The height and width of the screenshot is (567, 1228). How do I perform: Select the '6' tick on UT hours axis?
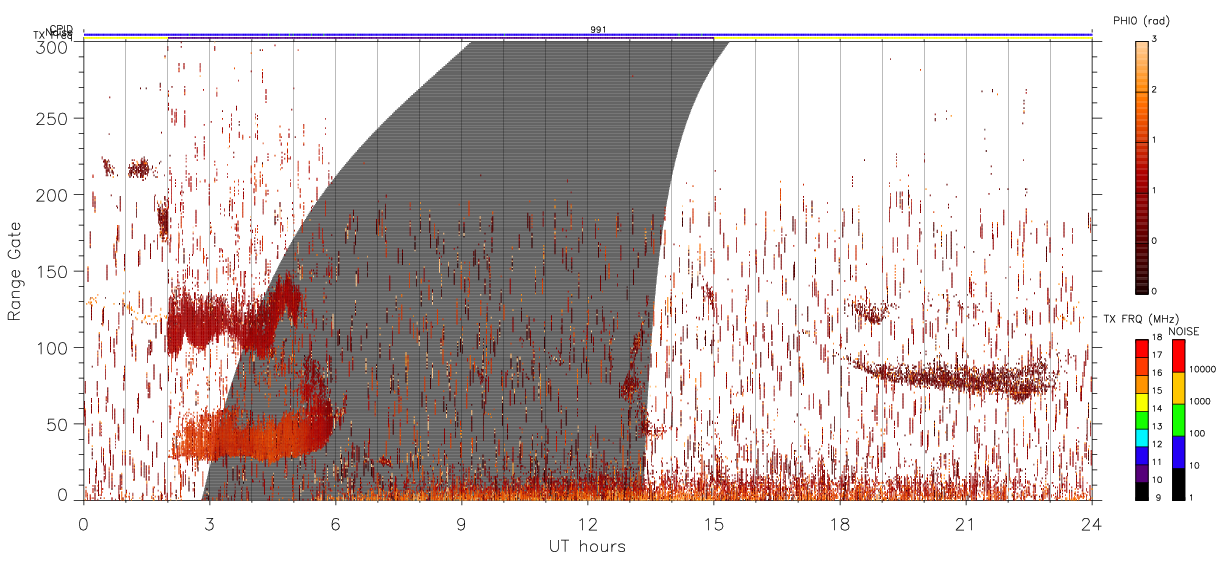click(x=336, y=523)
